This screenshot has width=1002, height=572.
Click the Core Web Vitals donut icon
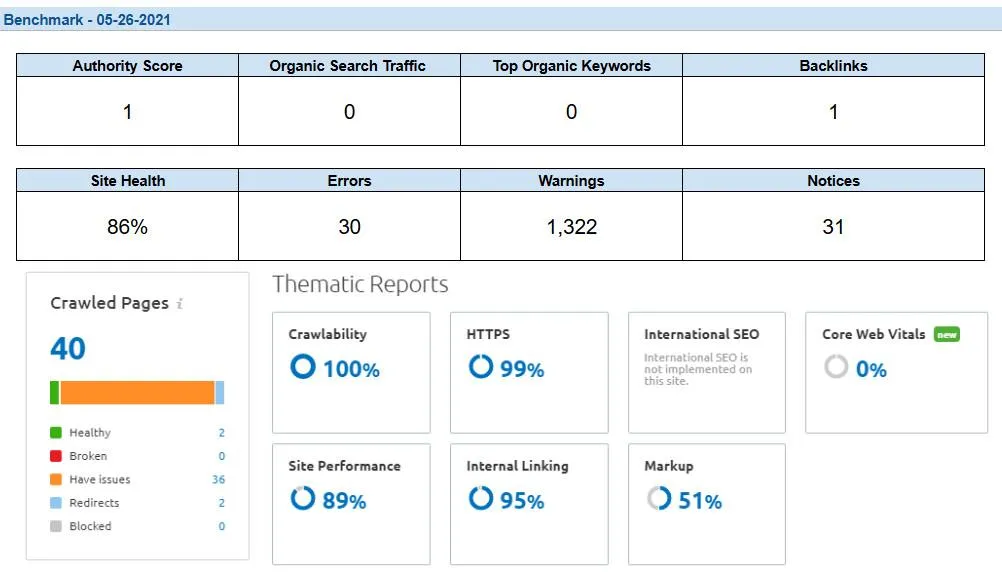pos(836,367)
